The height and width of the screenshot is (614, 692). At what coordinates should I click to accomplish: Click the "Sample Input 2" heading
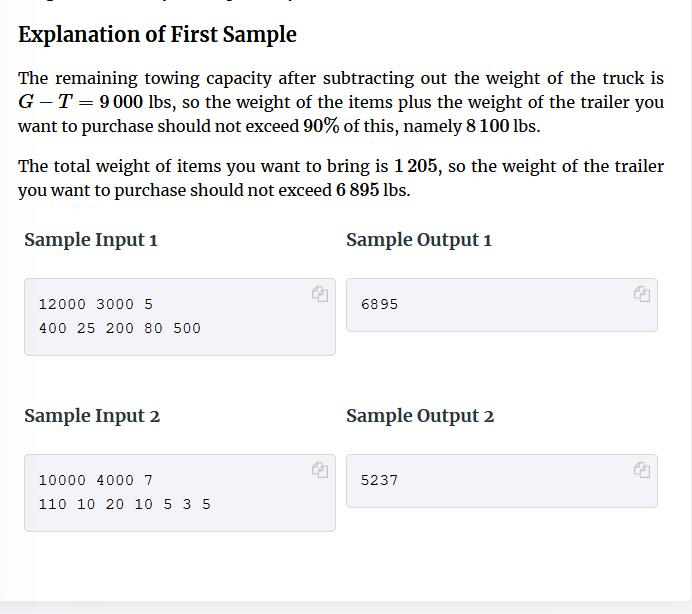coord(92,416)
